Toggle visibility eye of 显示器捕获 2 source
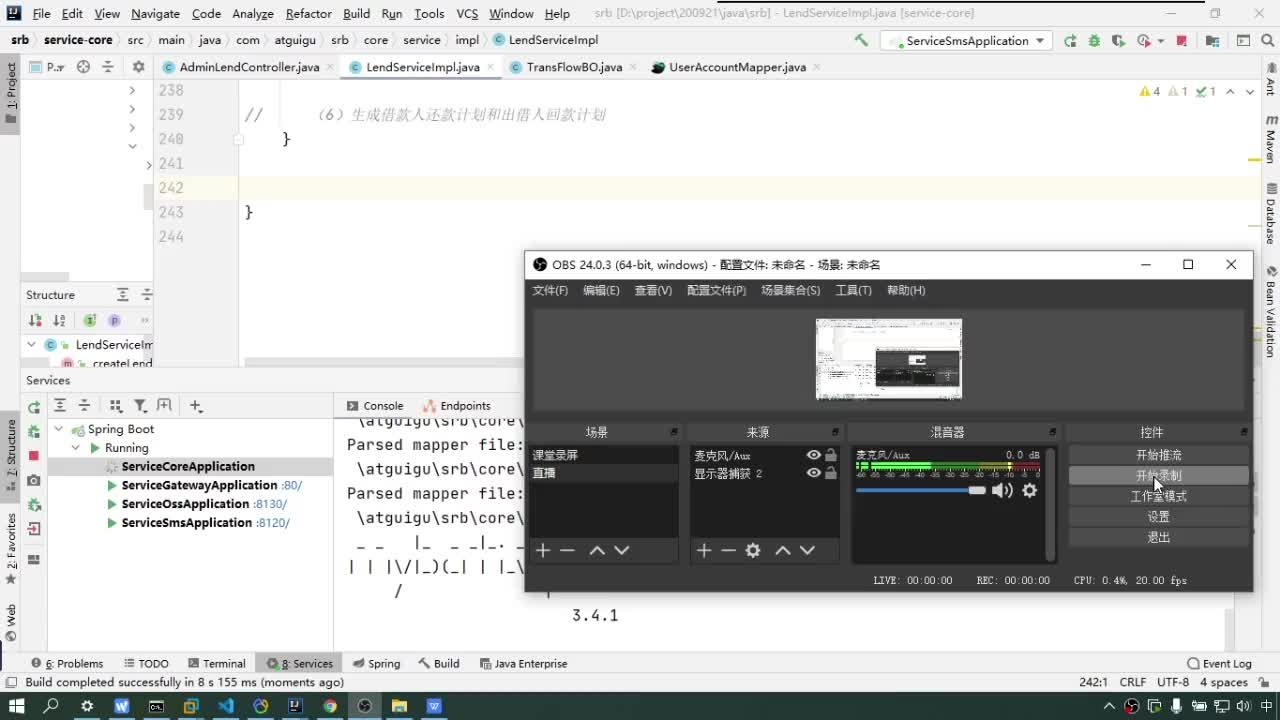 pos(814,473)
